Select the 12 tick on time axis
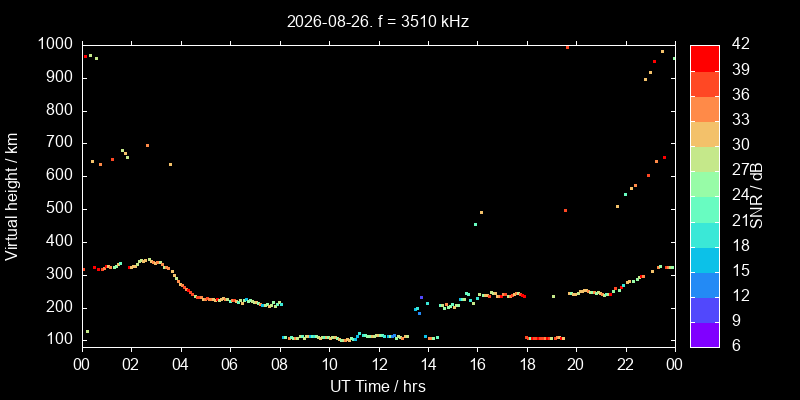 [x=379, y=364]
